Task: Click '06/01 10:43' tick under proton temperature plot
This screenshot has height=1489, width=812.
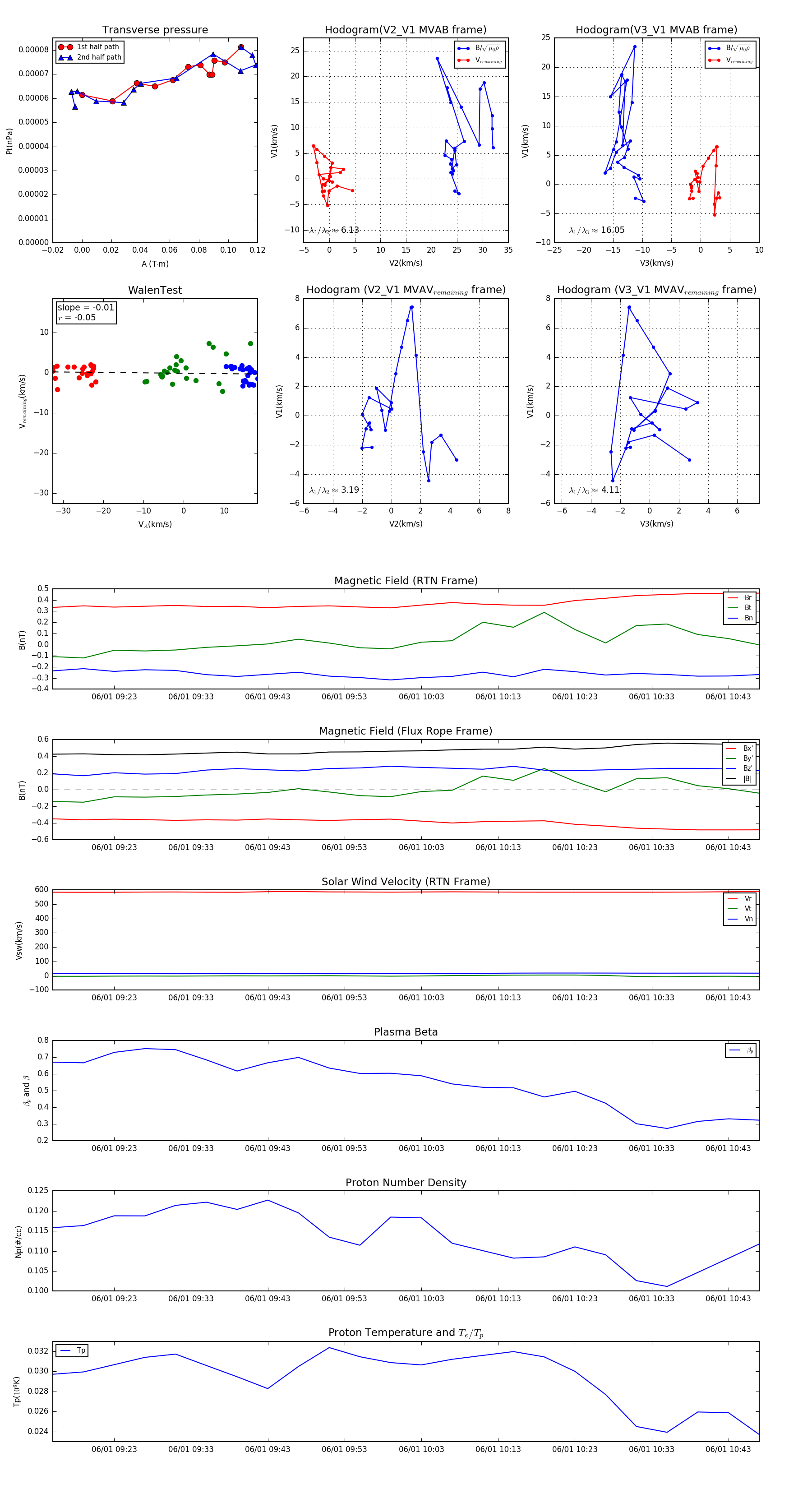Action: coord(728,1449)
